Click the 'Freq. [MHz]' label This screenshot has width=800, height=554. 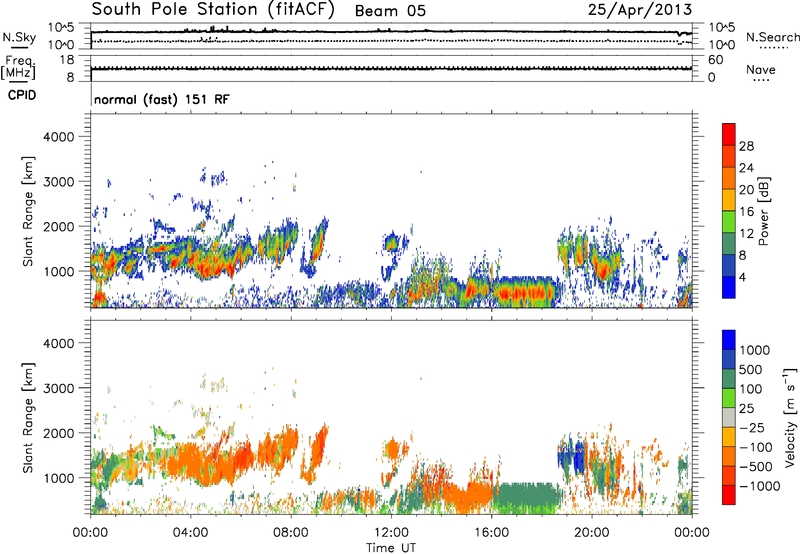pyautogui.click(x=19, y=67)
